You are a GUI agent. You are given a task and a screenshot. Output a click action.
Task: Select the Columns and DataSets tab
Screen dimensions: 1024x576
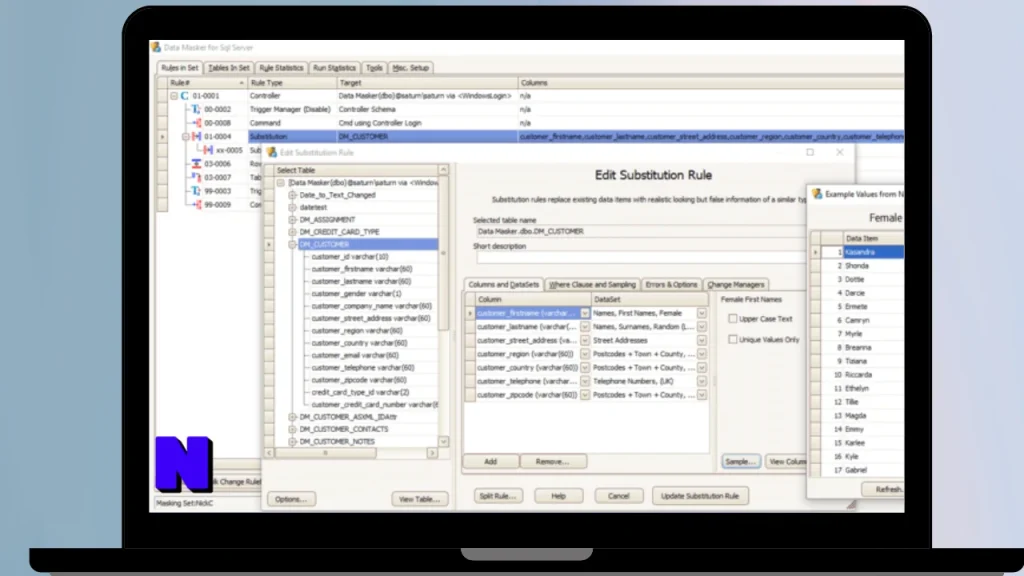504,284
